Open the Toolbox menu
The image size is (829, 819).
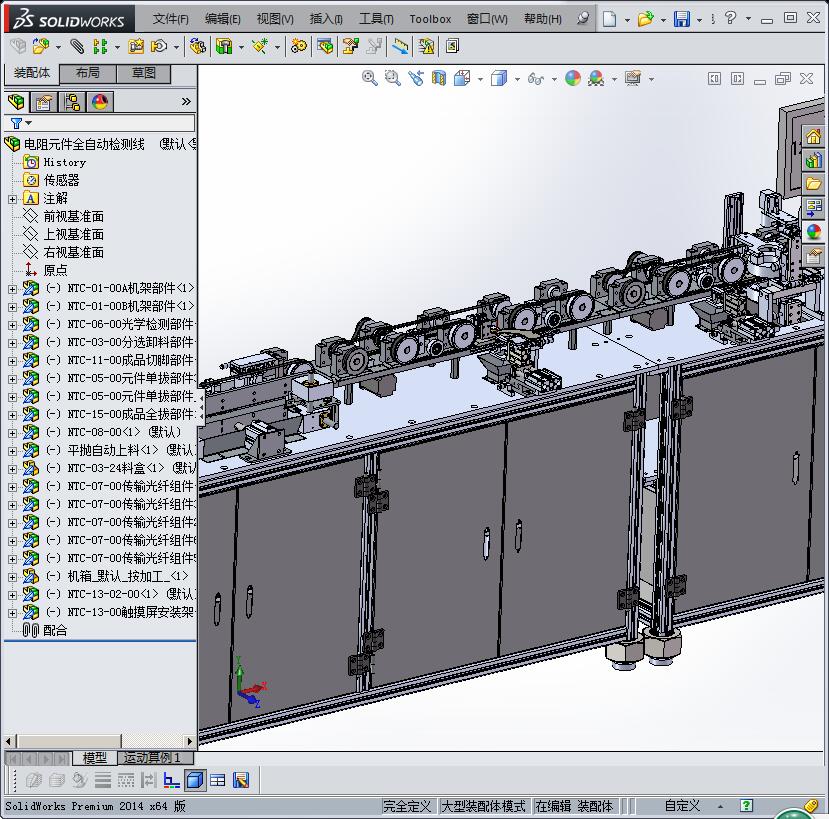pyautogui.click(x=430, y=19)
